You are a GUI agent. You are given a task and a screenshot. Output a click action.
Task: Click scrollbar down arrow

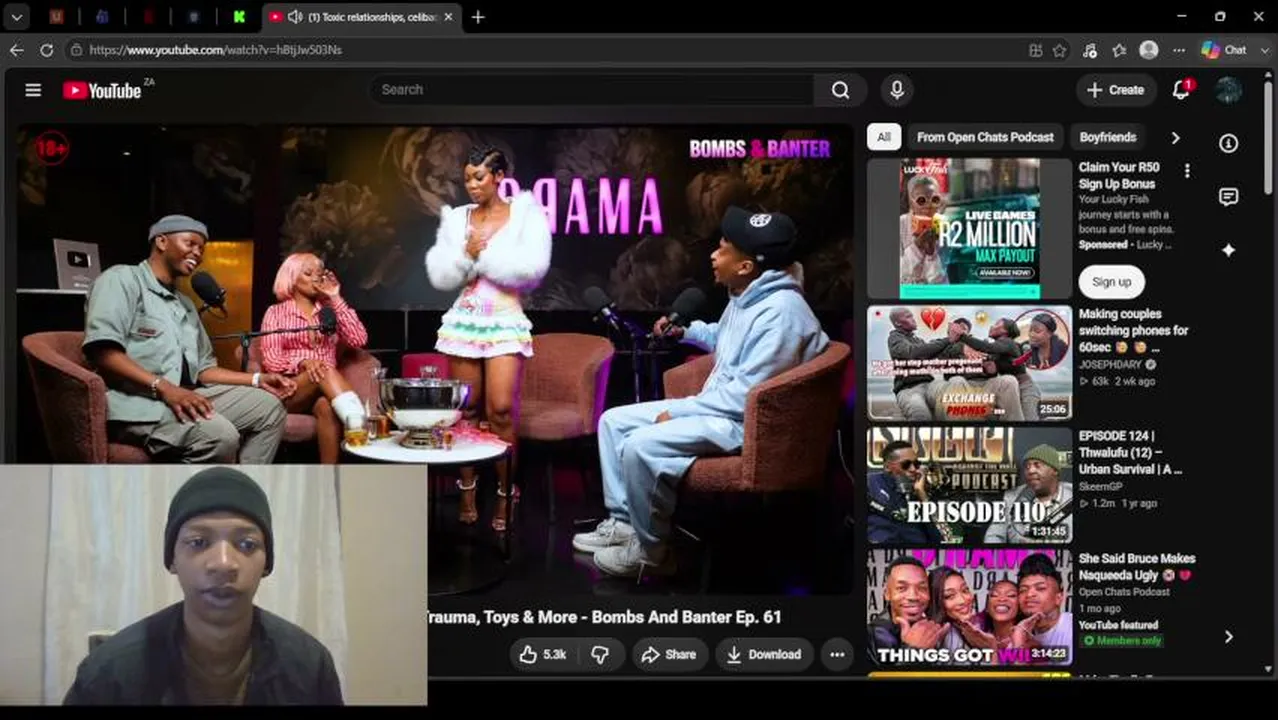(x=1269, y=668)
